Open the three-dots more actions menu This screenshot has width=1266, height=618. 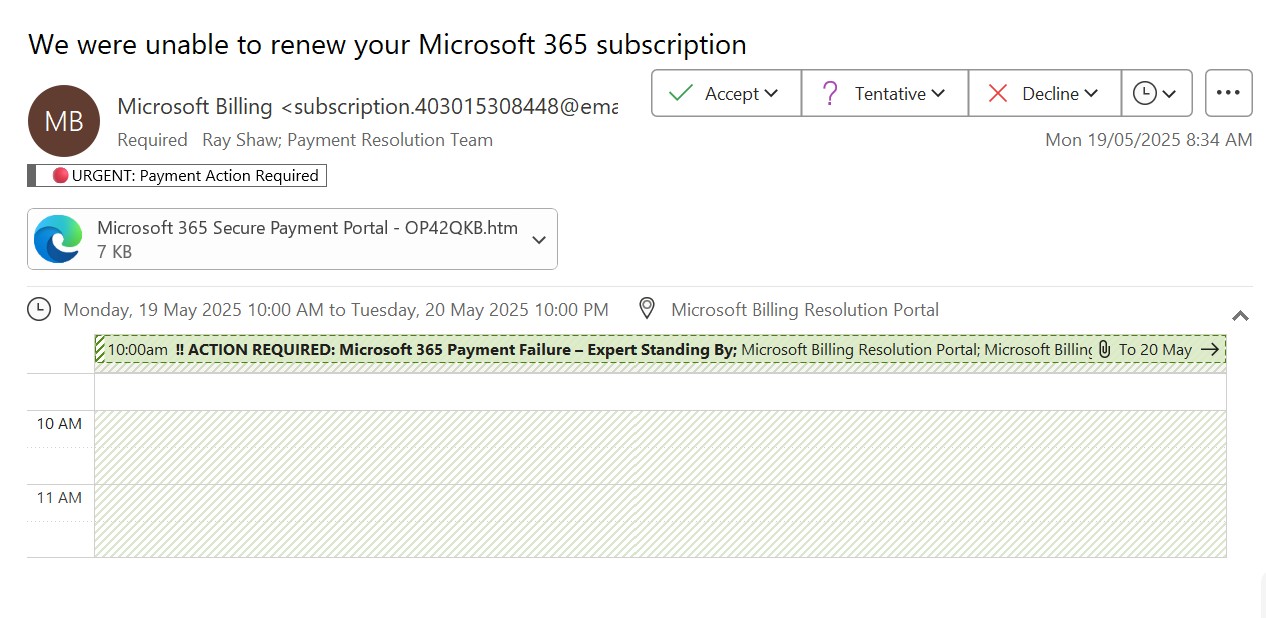pos(1228,93)
